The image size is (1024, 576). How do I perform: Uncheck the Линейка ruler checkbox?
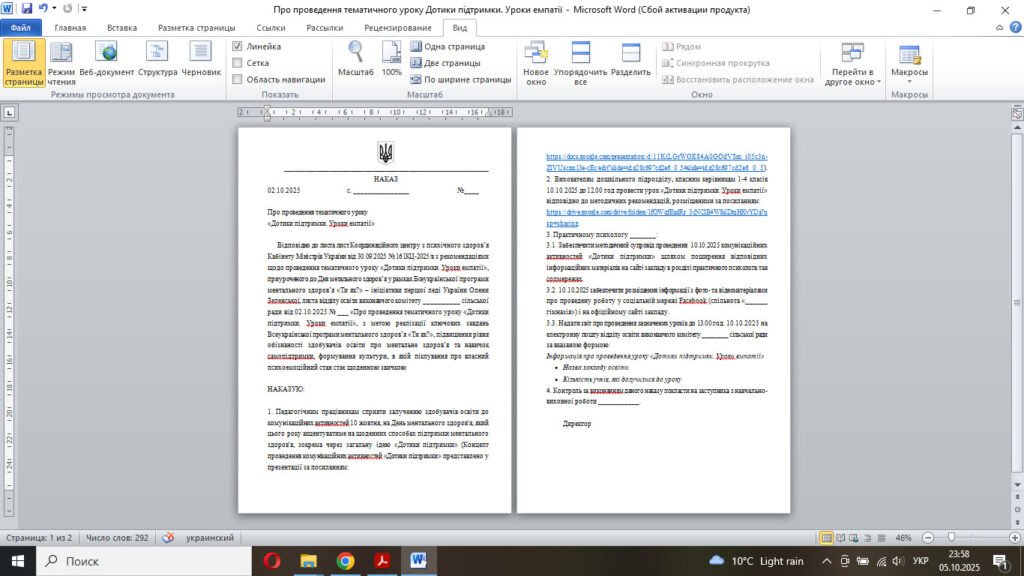coord(237,46)
